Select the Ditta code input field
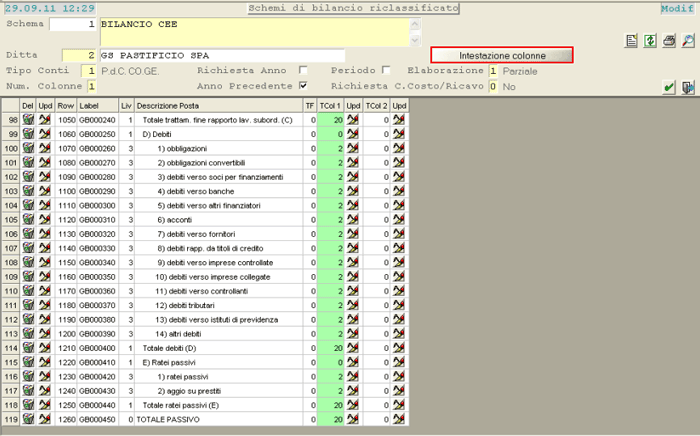700x436 pixels. [79, 55]
